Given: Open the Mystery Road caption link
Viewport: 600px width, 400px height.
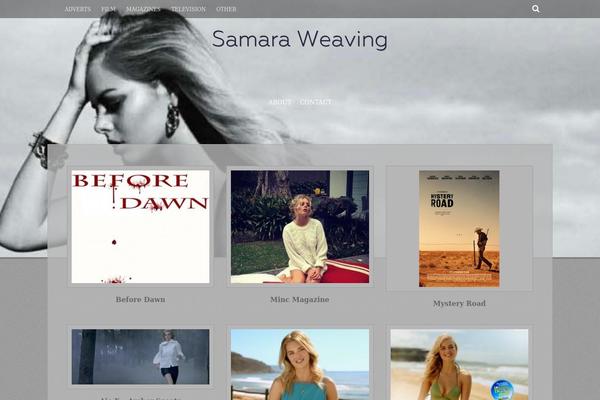Looking at the screenshot, I should click(x=459, y=303).
